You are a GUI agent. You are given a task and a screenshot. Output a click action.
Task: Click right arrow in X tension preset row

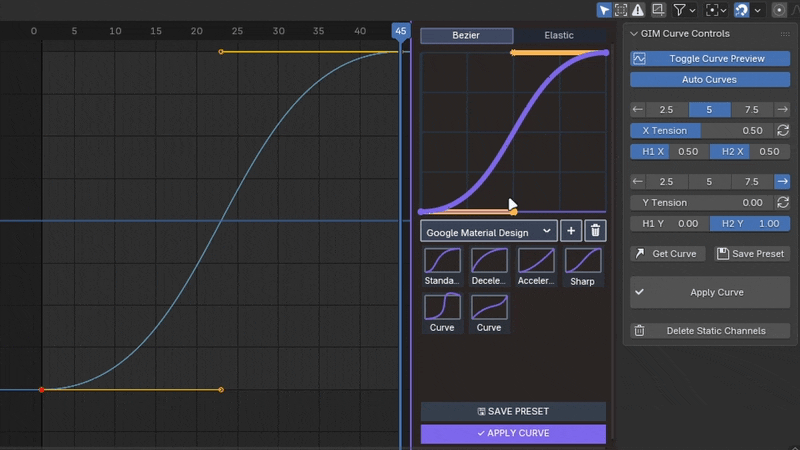(782, 110)
